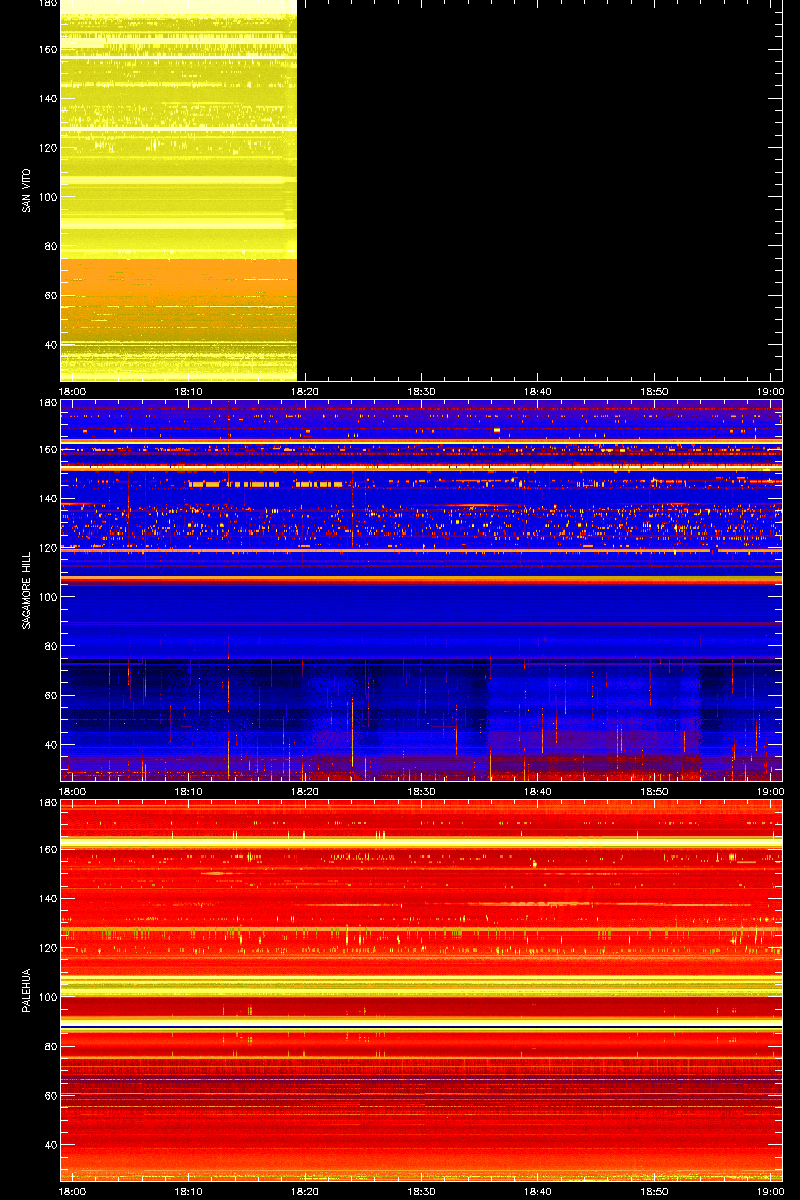Click the PALEHUA axis label

(26, 991)
